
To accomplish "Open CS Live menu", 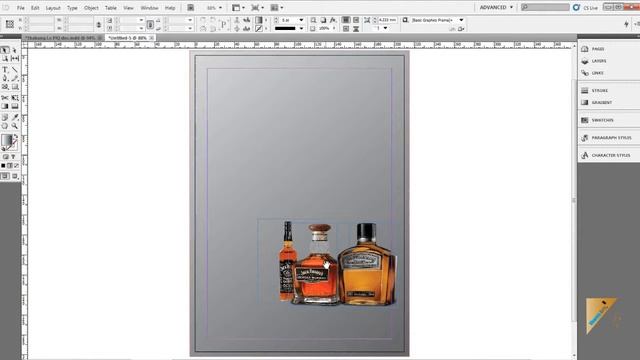I will tap(586, 8).
